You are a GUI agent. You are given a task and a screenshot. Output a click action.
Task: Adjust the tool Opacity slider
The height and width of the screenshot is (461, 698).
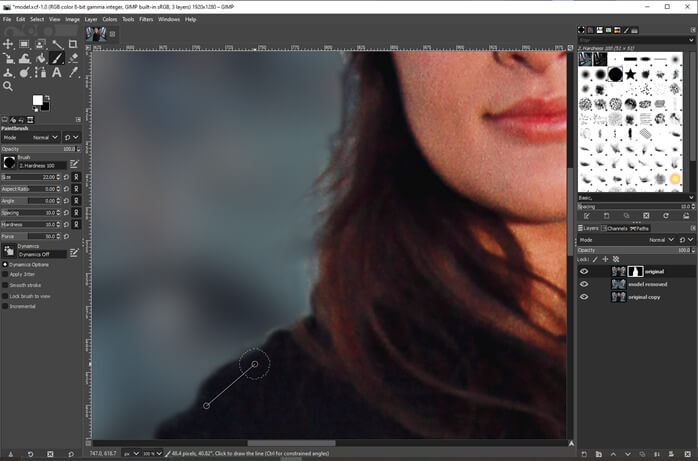[x=39, y=149]
